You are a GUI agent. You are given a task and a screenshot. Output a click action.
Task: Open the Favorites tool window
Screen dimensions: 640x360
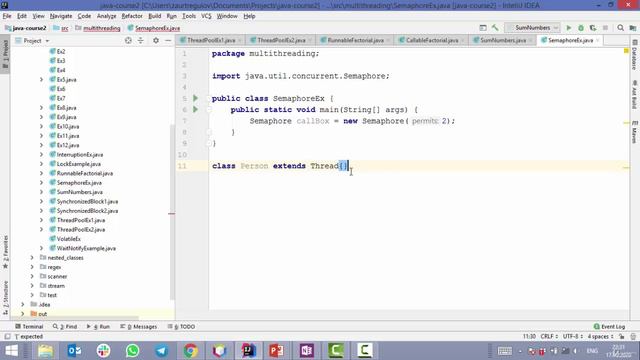pyautogui.click(x=5, y=252)
